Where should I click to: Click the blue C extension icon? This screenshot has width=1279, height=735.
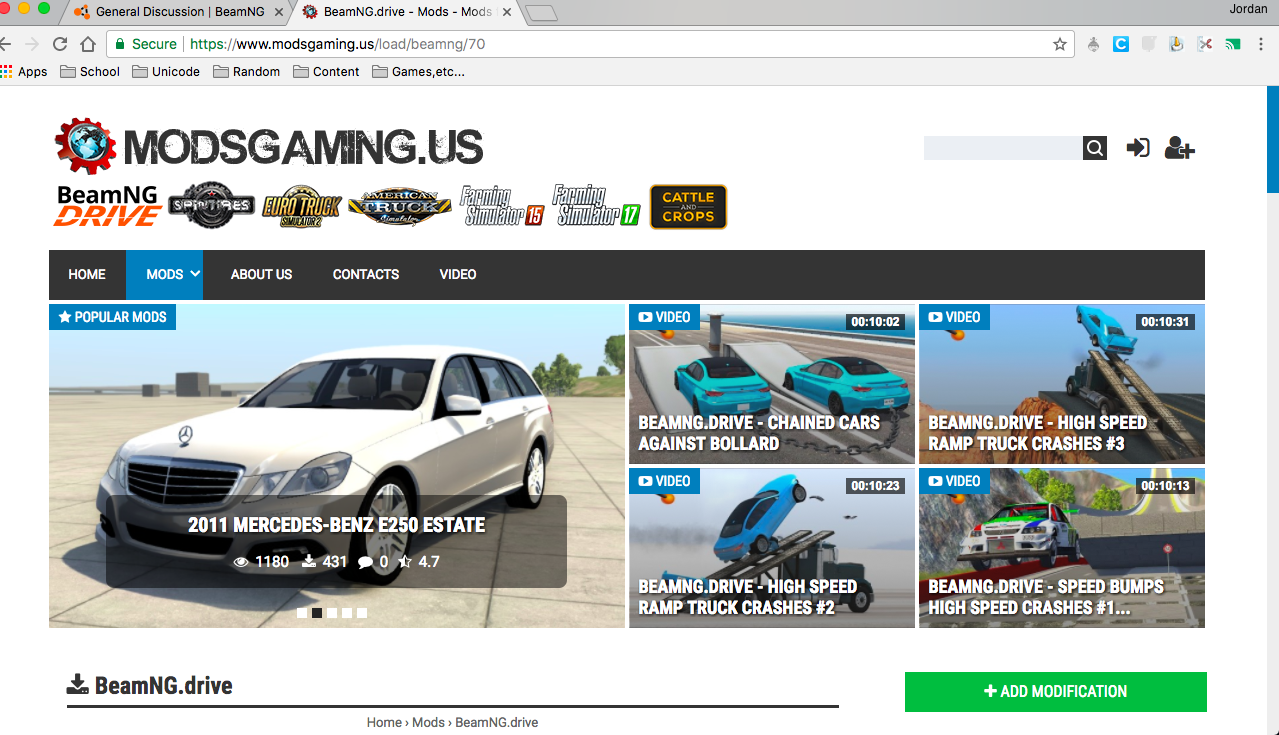tap(1121, 44)
